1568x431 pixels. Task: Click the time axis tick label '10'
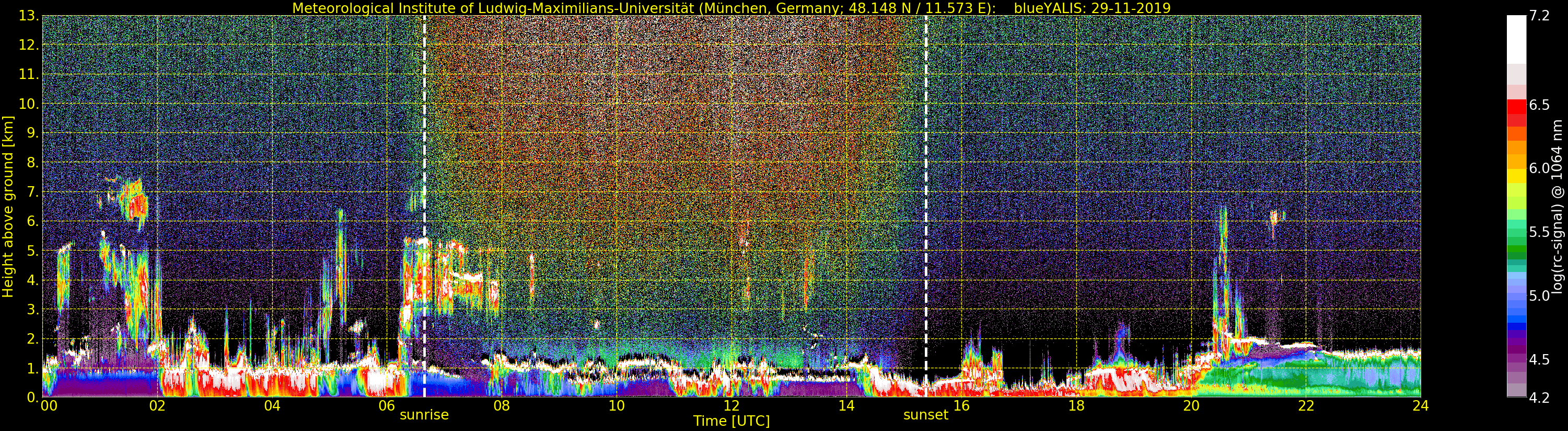pyautogui.click(x=617, y=406)
